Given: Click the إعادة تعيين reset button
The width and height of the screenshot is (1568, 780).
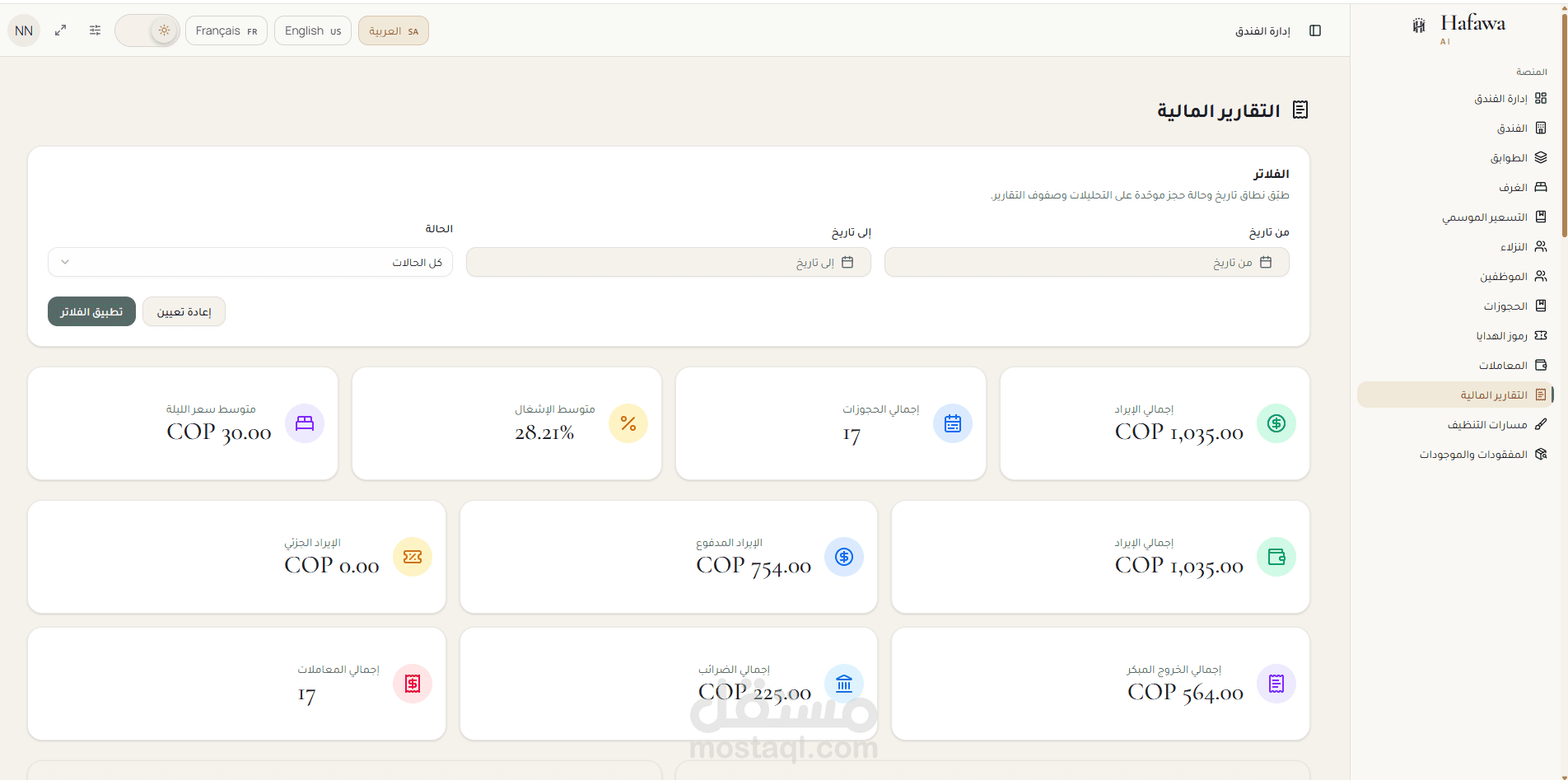Looking at the screenshot, I should click(x=184, y=311).
